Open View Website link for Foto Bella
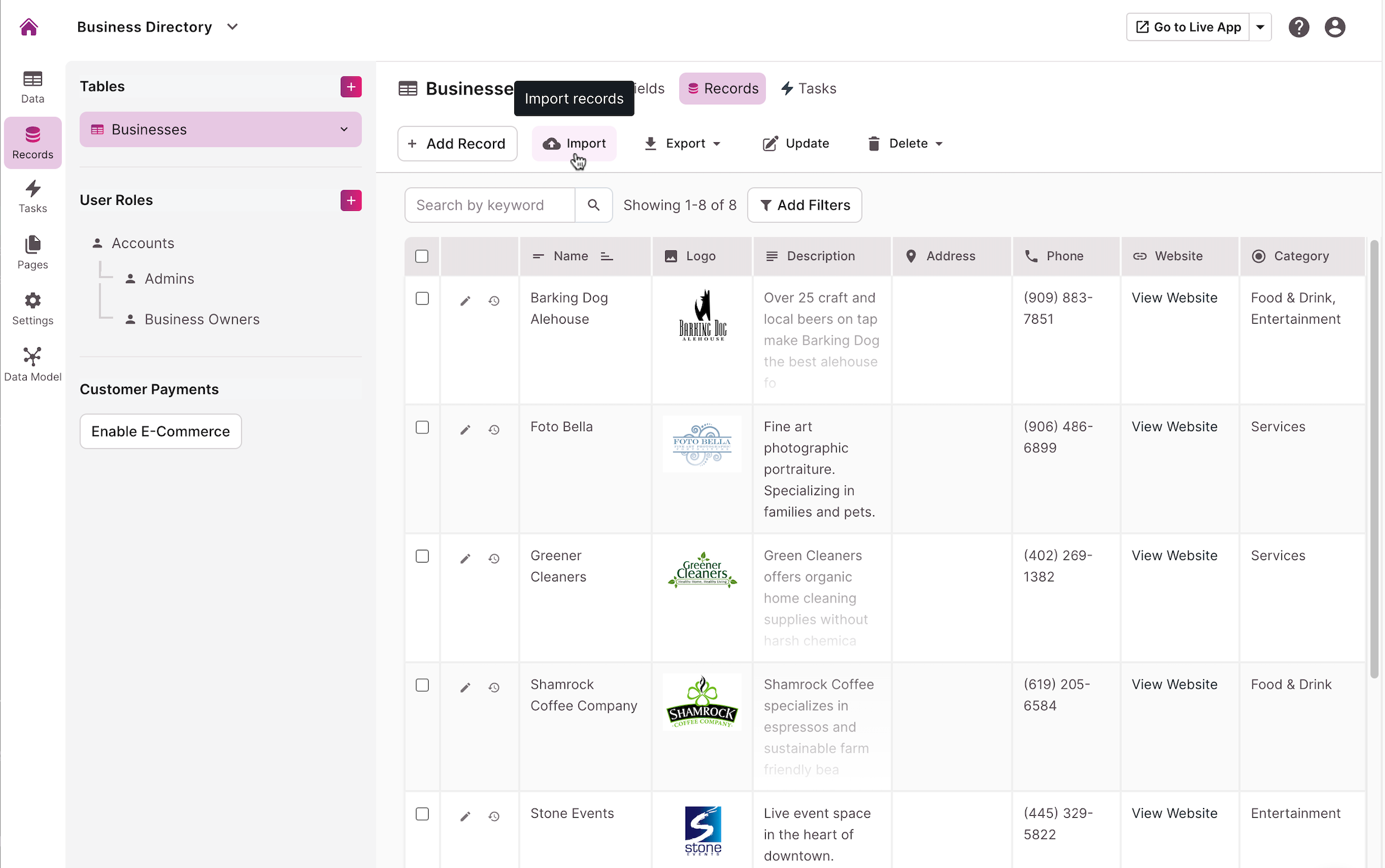Viewport: 1385px width, 868px height. [x=1175, y=427]
